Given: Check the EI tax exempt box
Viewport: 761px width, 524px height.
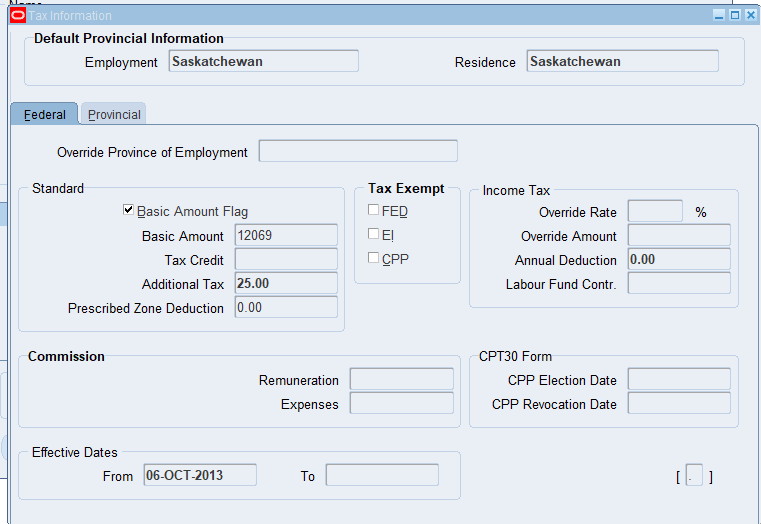Looking at the screenshot, I should coord(373,234).
